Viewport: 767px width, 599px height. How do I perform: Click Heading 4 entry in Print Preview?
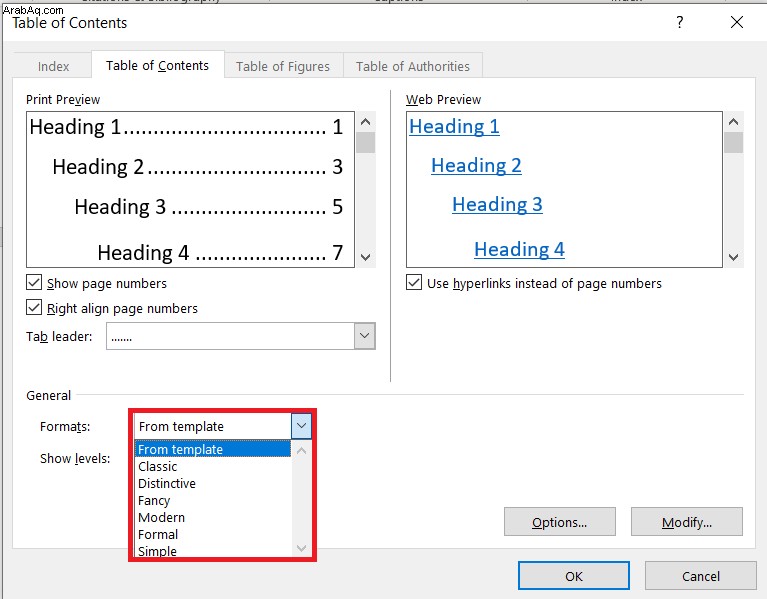point(220,253)
